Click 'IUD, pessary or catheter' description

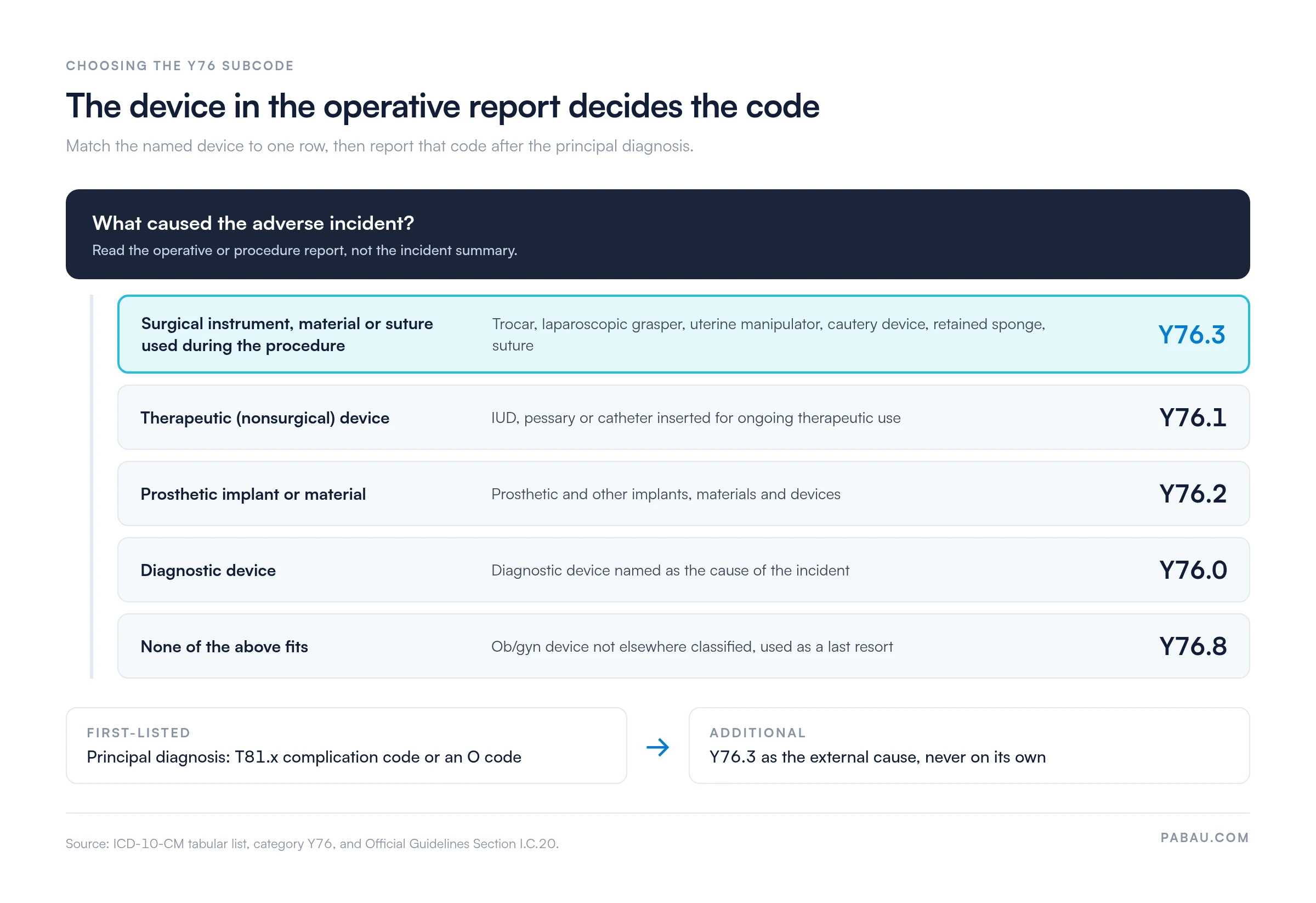pyautogui.click(x=695, y=418)
